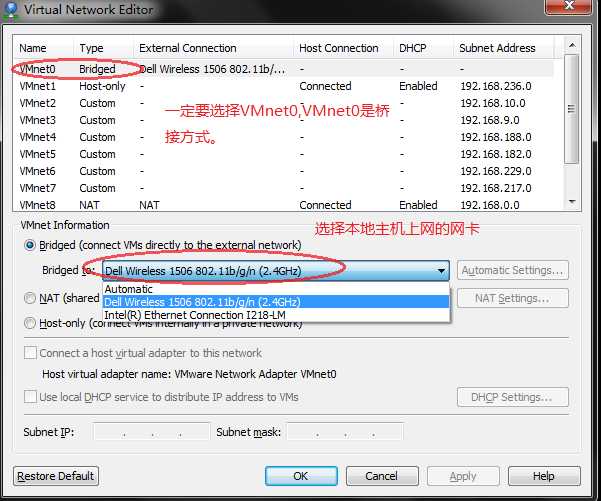Select the Host-only radio button
This screenshot has height=501, width=601.
coord(30,323)
